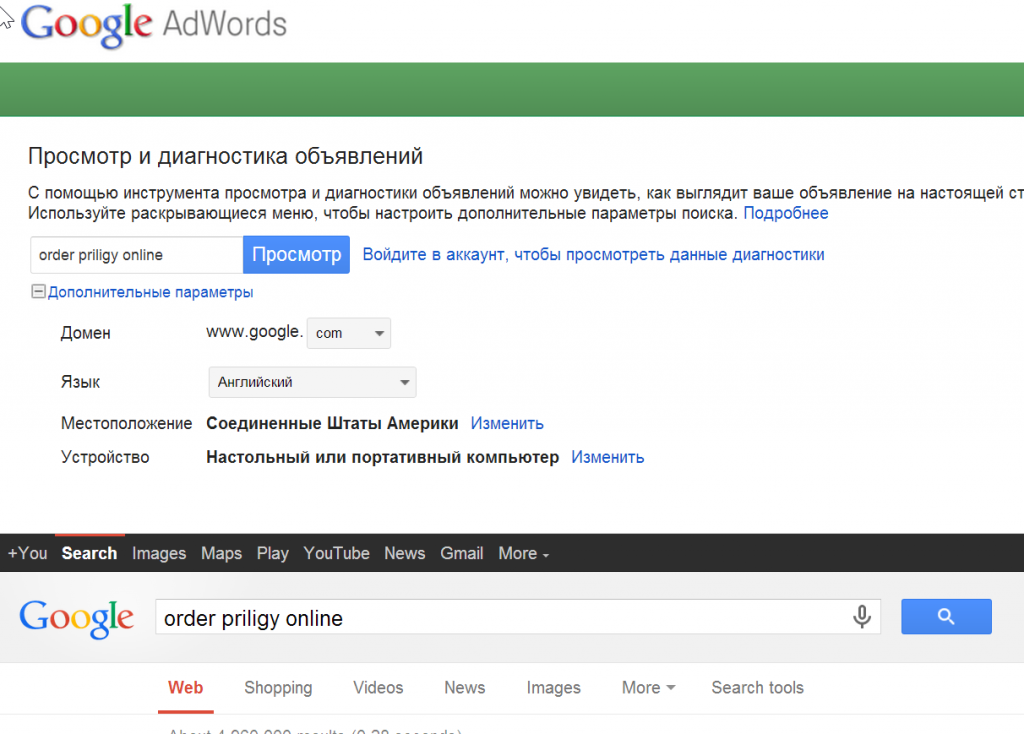Click Войдите в аккаунт link
The width and height of the screenshot is (1024, 734).
[x=594, y=255]
